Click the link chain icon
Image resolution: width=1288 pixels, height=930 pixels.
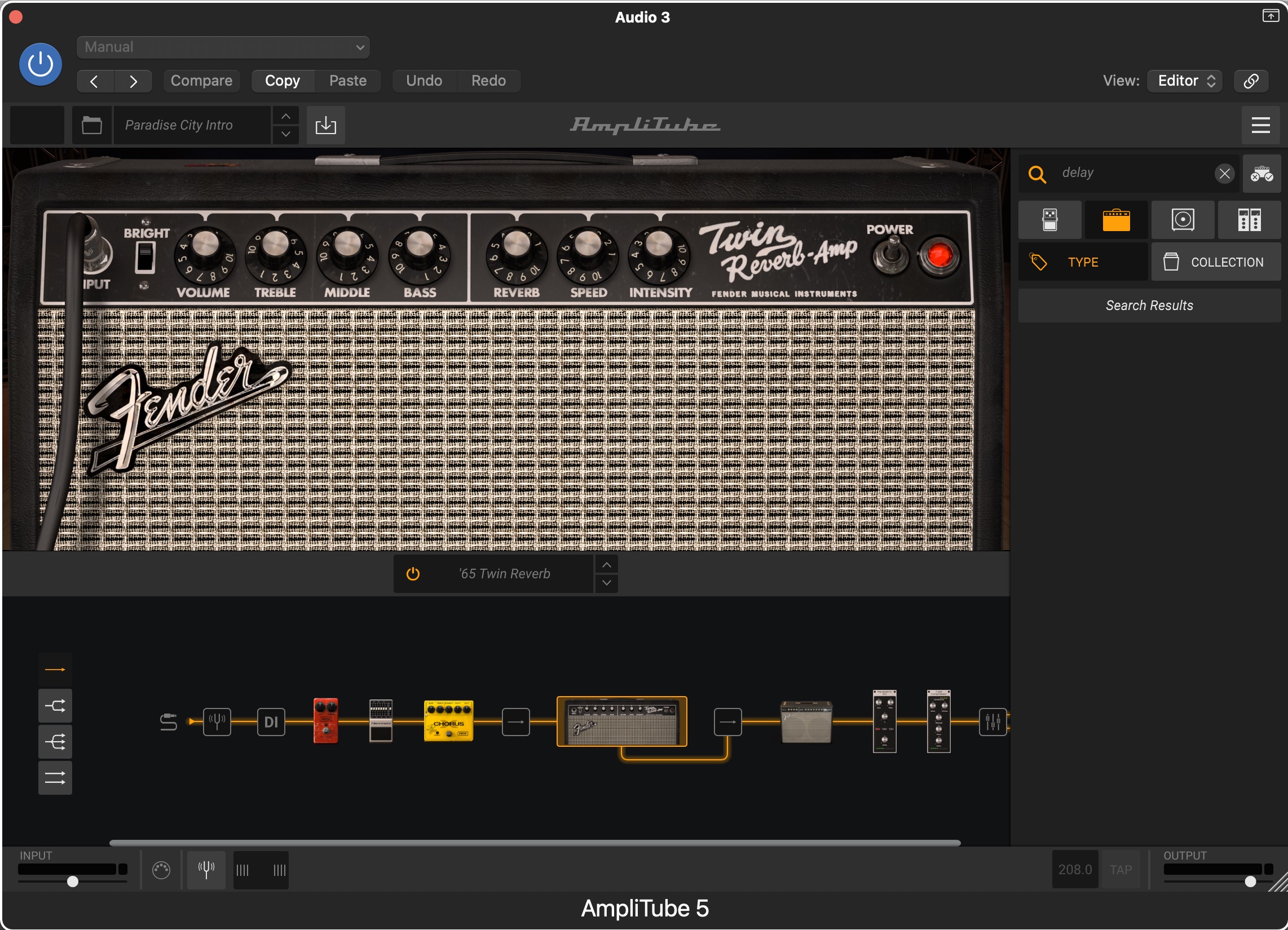pyautogui.click(x=1252, y=81)
